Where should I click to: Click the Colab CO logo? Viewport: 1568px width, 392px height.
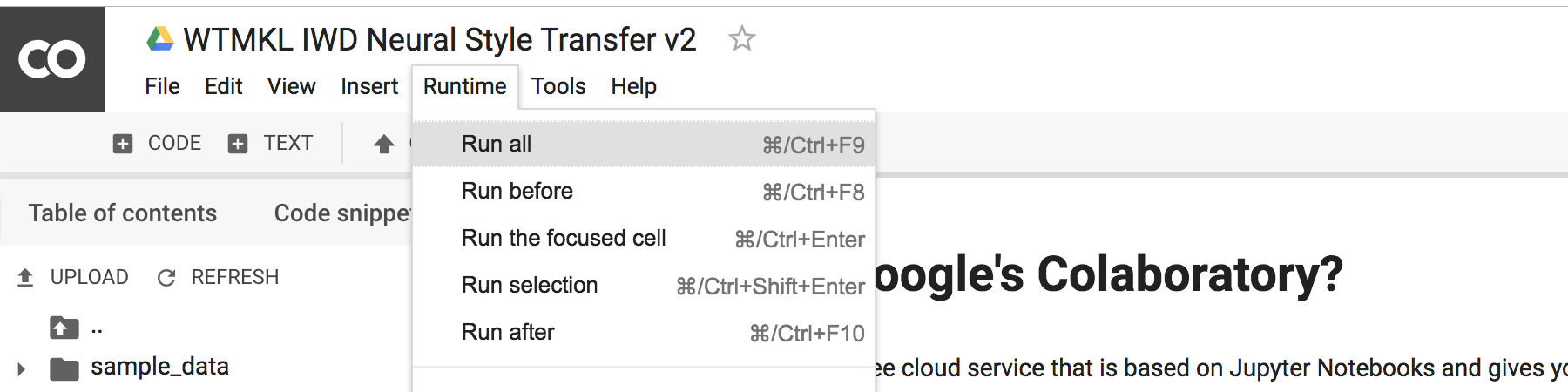52,59
